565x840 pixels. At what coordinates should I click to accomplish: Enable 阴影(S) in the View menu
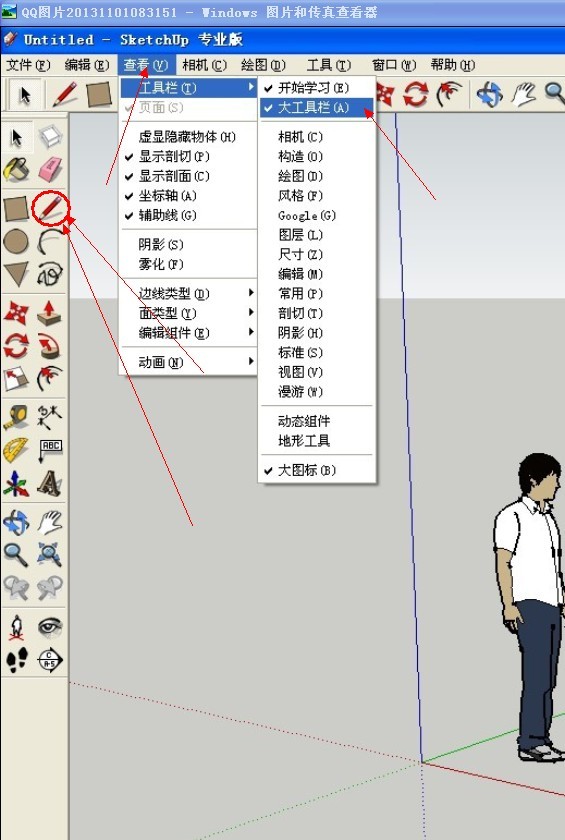pos(189,245)
